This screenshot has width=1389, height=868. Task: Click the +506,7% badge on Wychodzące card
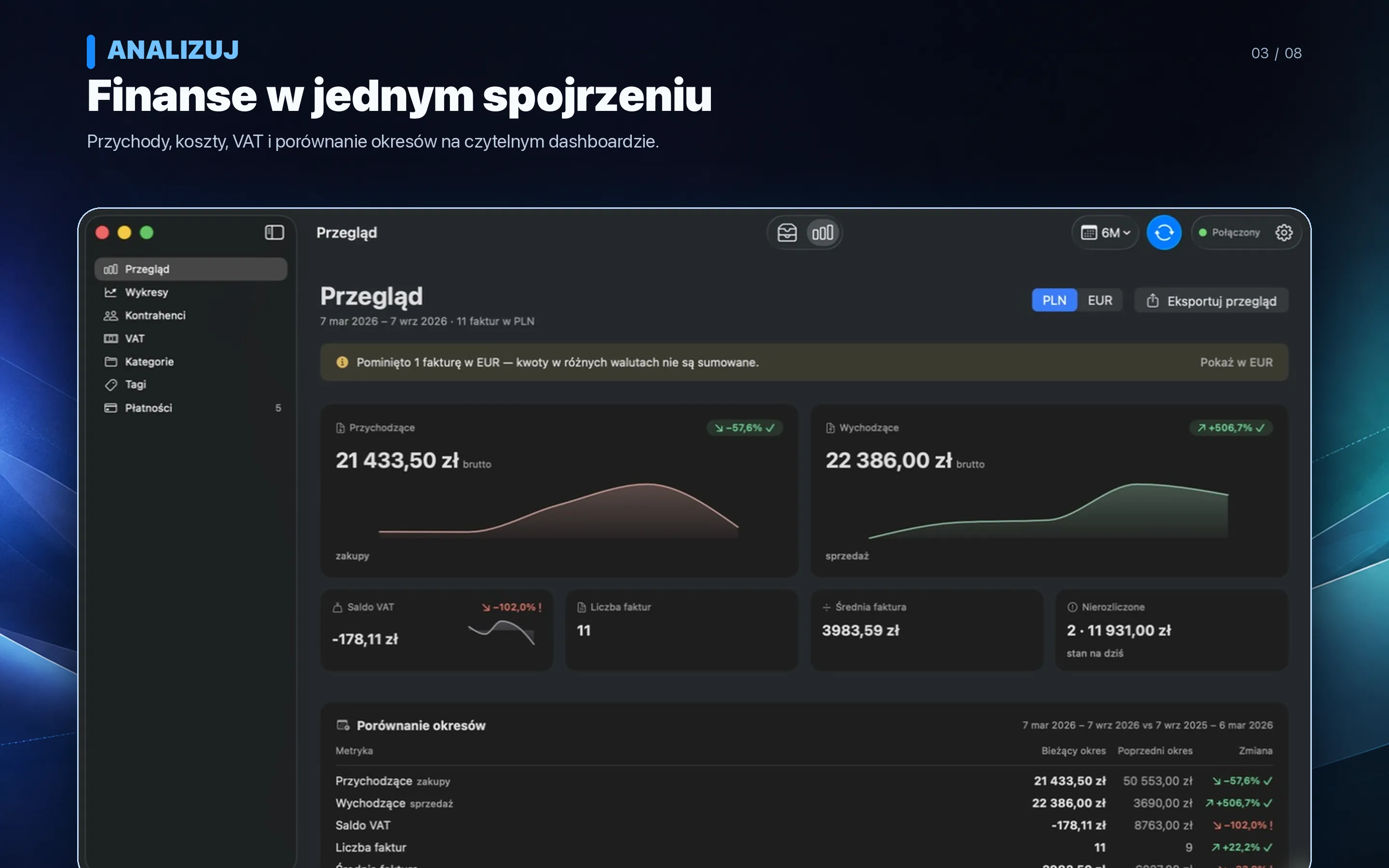point(1231,428)
